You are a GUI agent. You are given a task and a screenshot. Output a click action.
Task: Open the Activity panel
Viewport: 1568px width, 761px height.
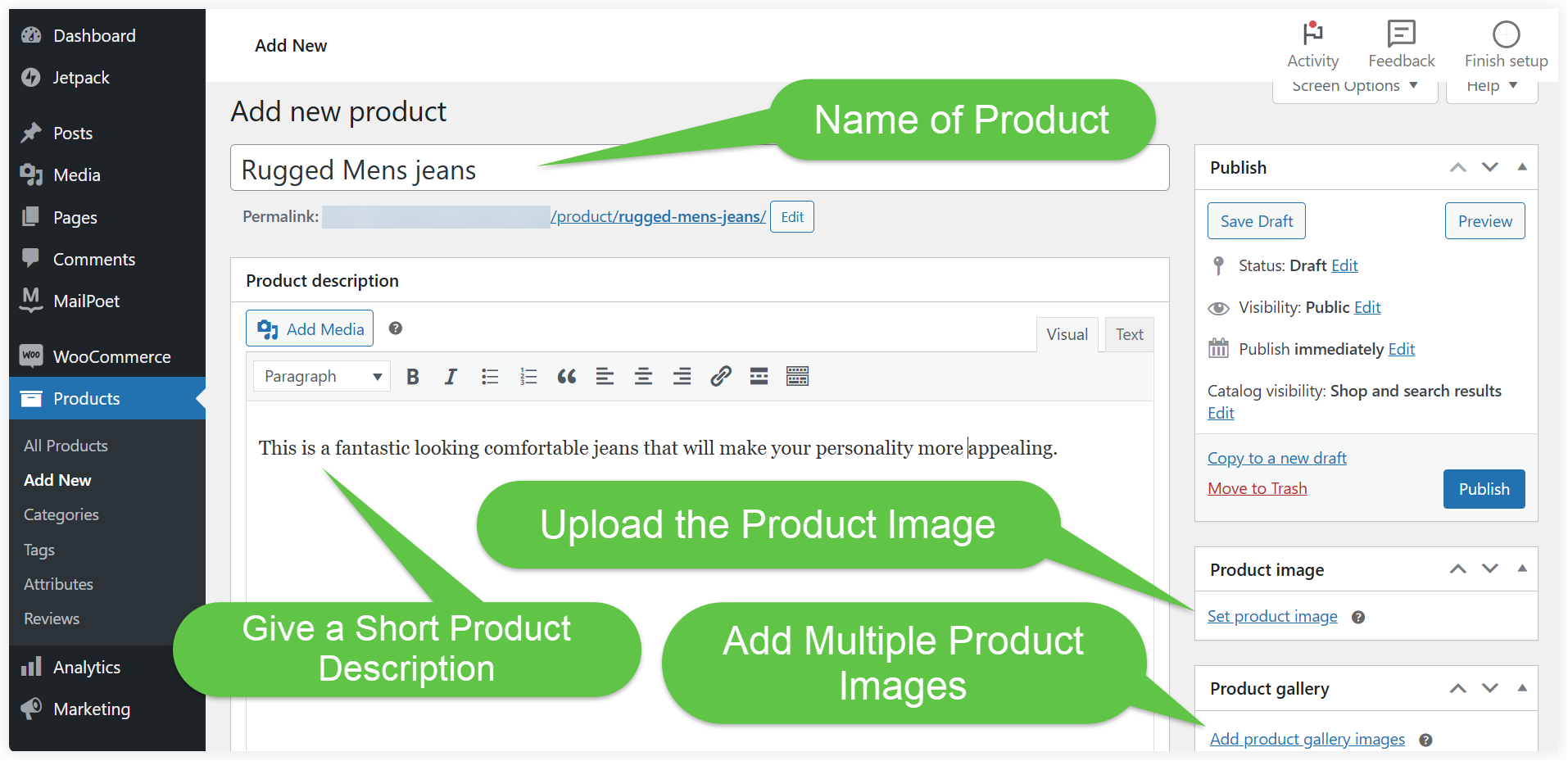(1312, 45)
